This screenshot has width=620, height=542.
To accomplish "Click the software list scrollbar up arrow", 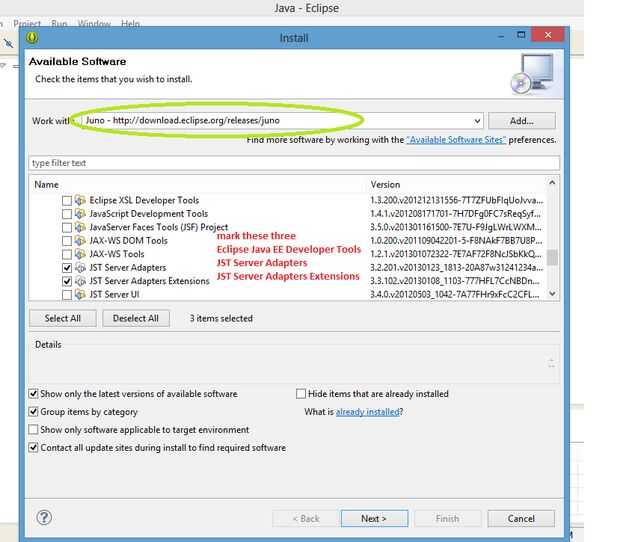I will (552, 183).
